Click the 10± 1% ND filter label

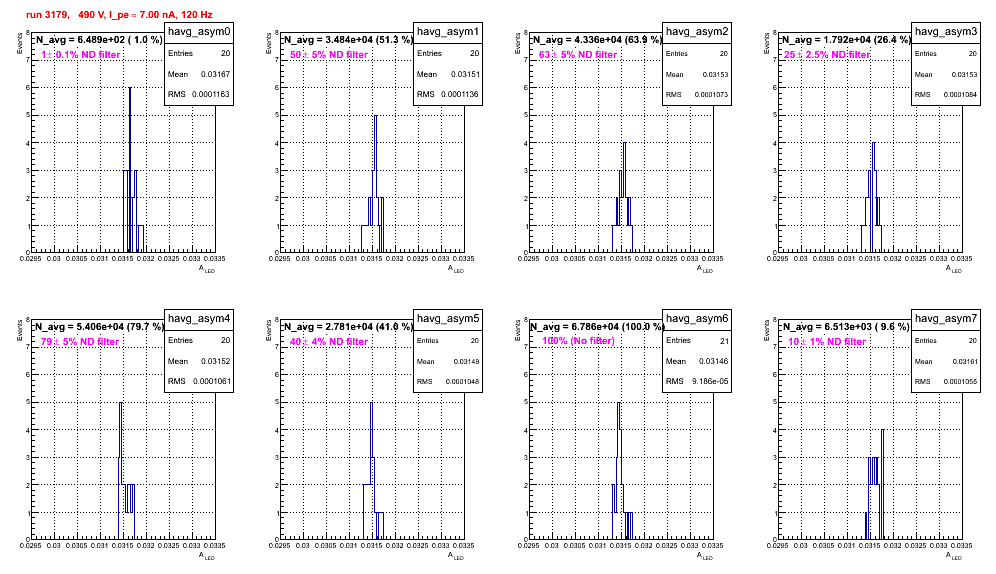[827, 342]
